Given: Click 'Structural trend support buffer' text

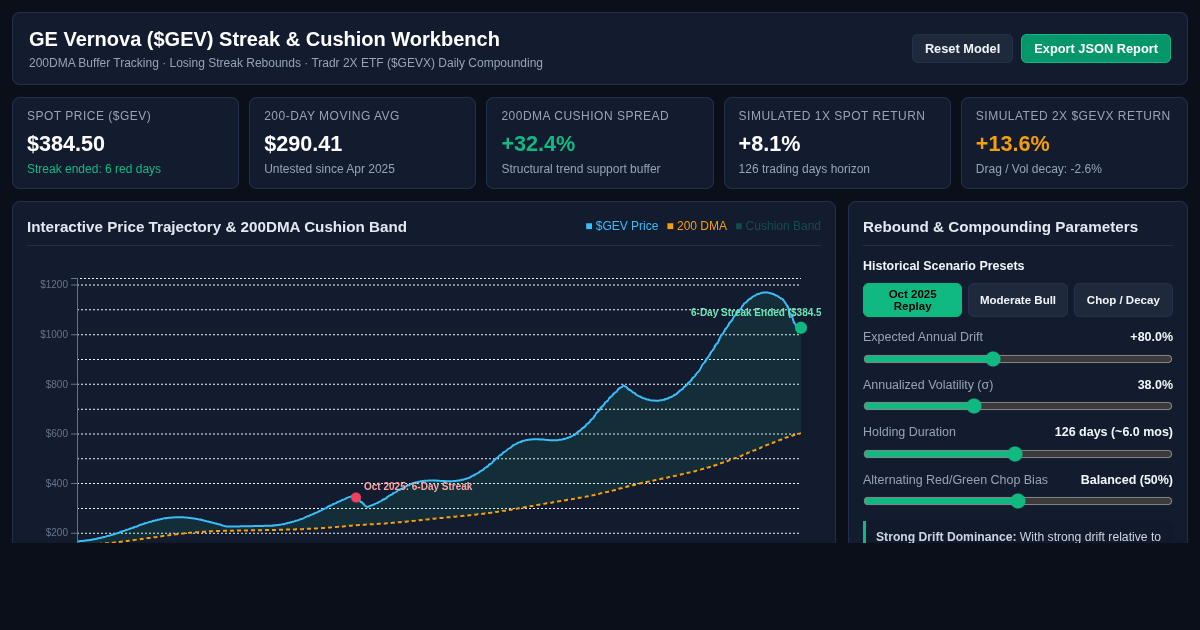Looking at the screenshot, I should pos(580,169).
